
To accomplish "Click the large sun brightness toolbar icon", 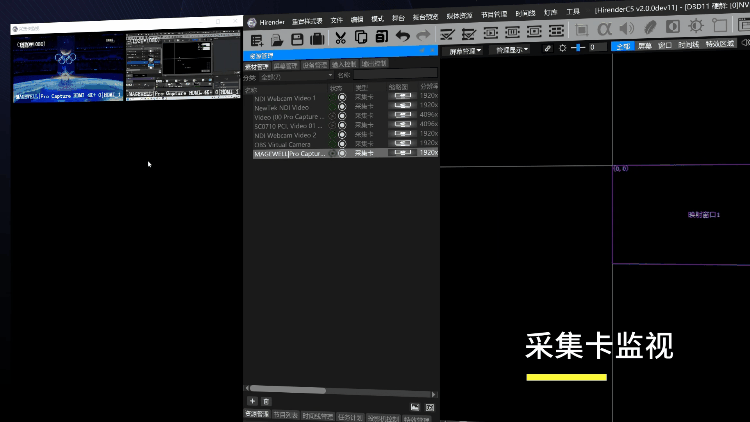I will click(x=696, y=25).
